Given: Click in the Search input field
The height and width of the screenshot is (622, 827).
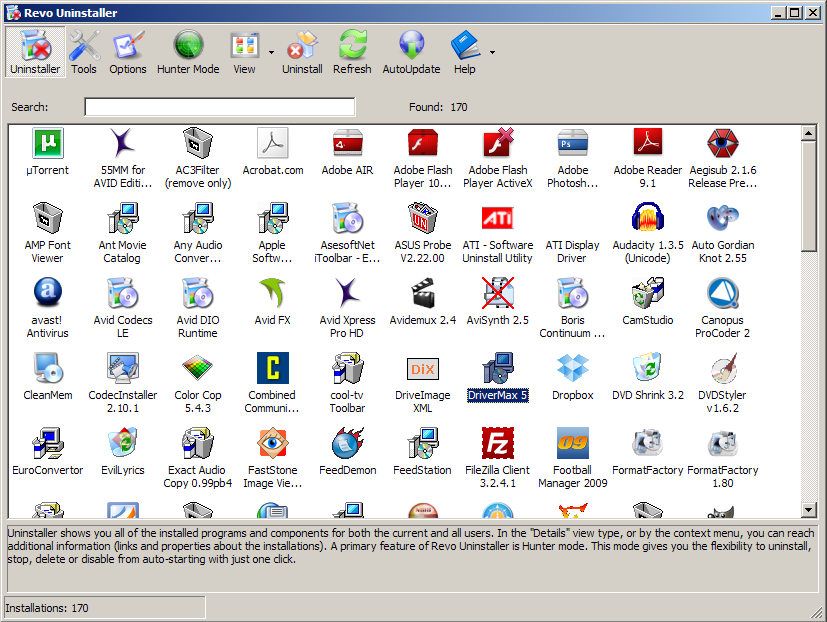Looking at the screenshot, I should coord(219,107).
